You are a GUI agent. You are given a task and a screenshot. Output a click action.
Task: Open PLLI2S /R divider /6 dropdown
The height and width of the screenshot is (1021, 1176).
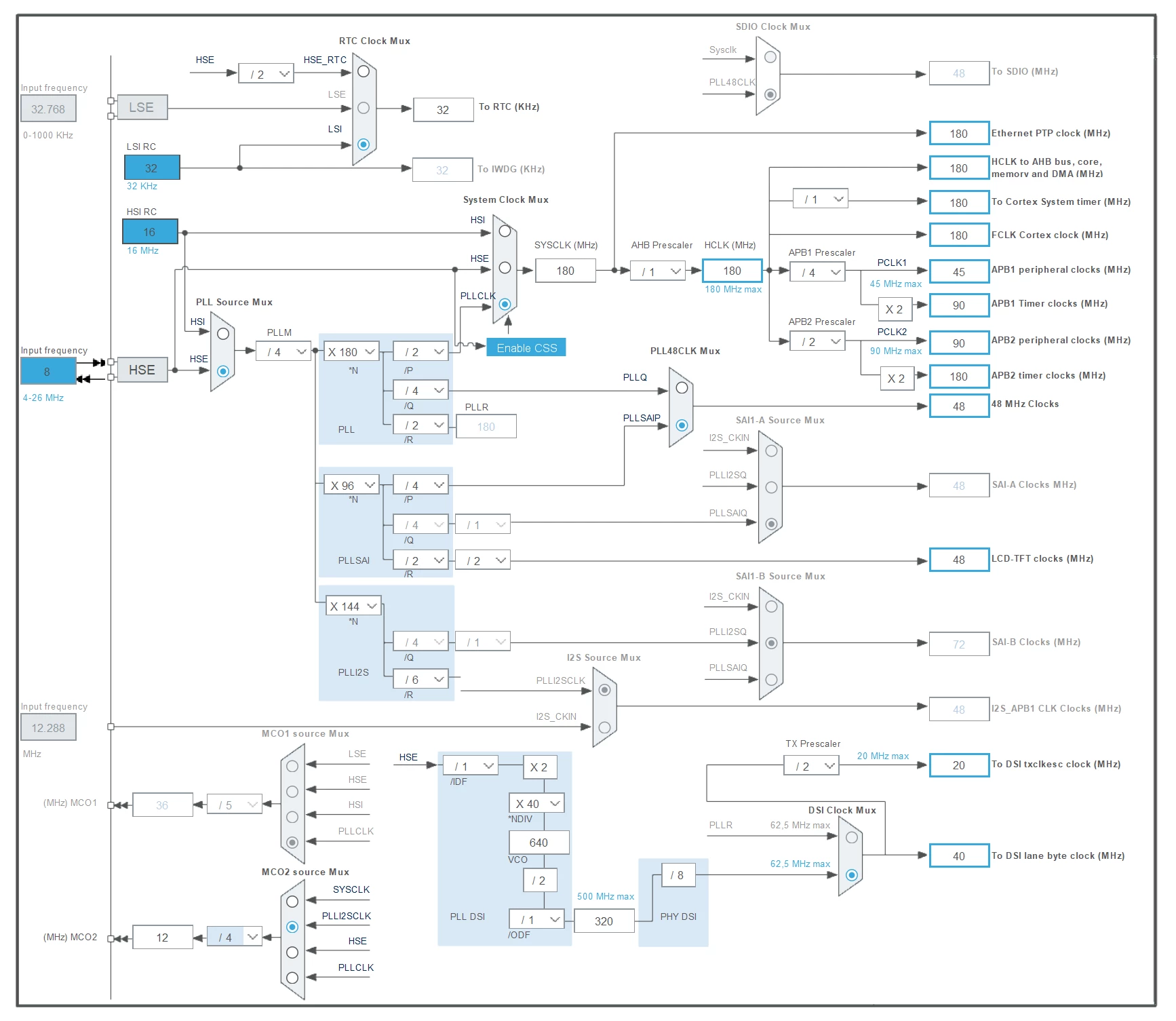[x=421, y=679]
